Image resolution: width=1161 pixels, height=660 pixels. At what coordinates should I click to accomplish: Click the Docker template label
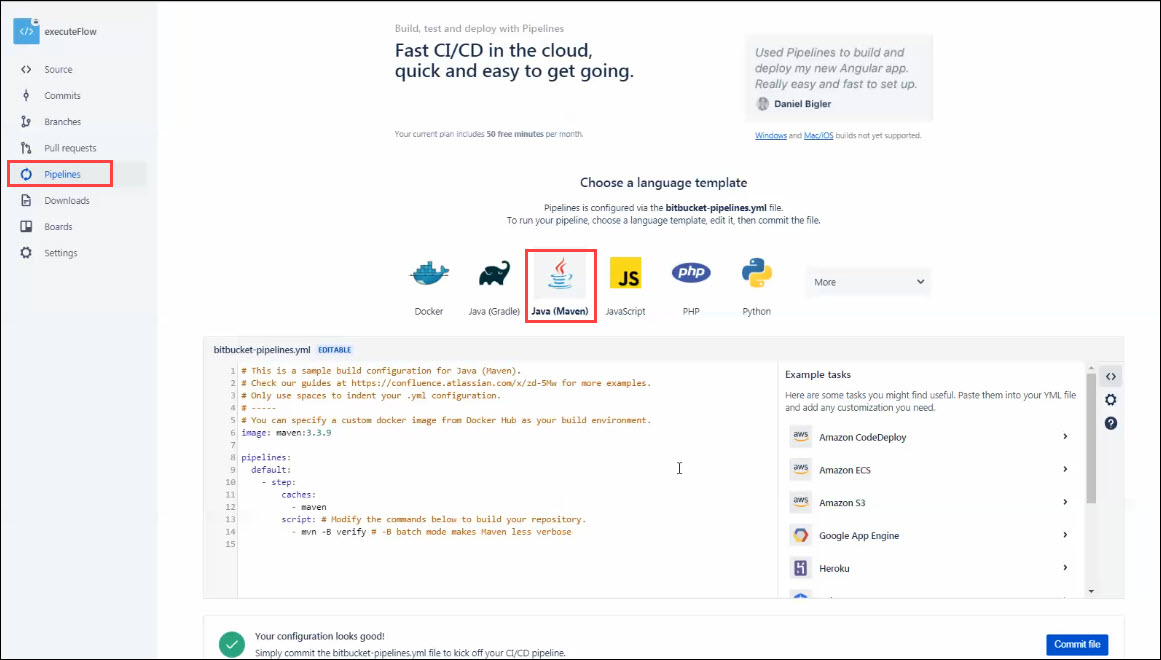coord(429,312)
